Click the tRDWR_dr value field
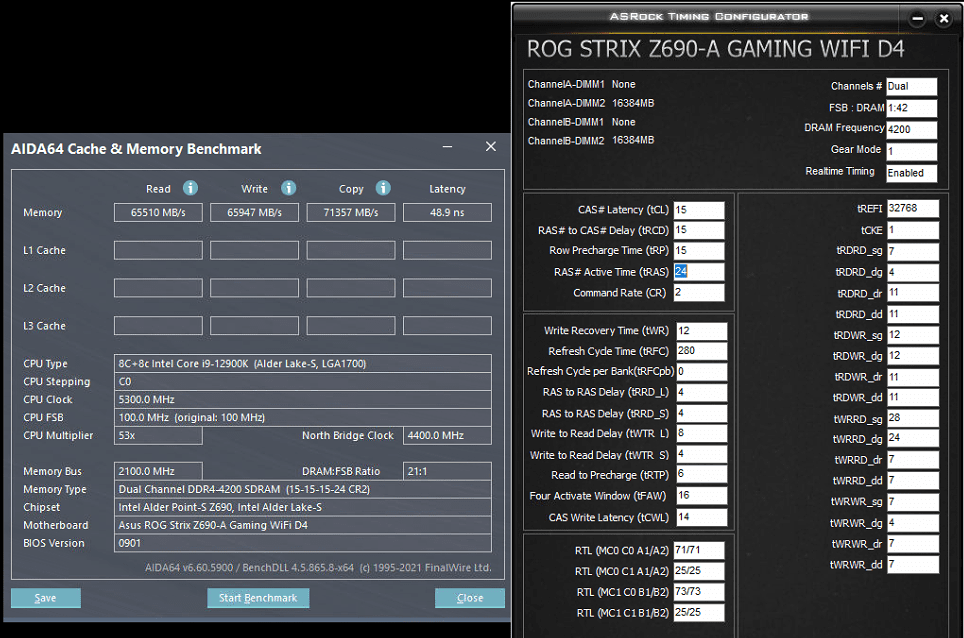This screenshot has height=638, width=964. point(913,377)
